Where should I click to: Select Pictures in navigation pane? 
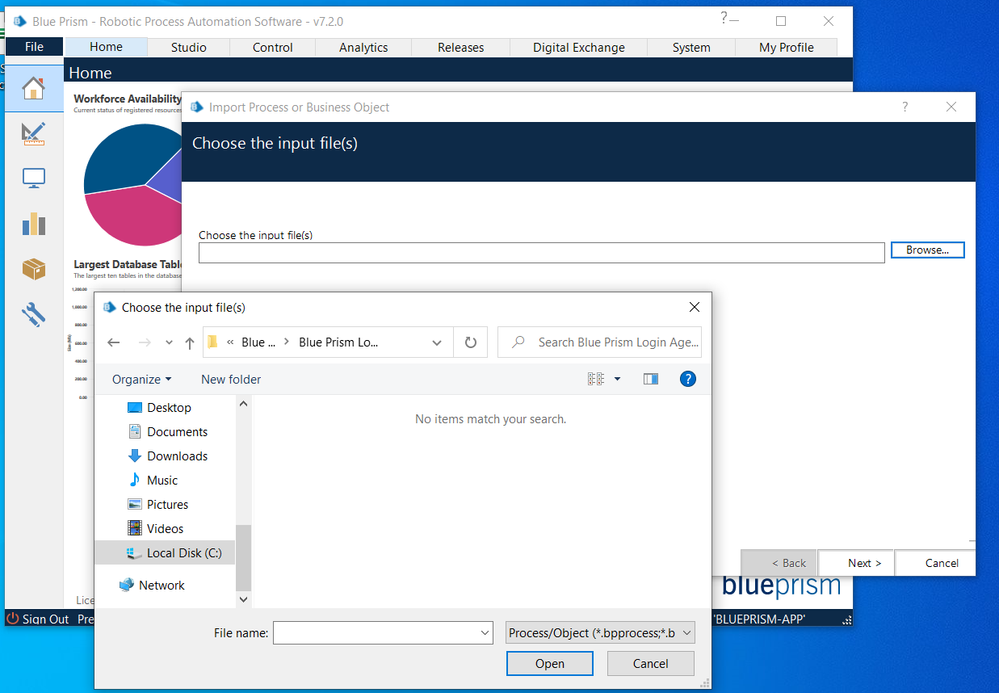[x=168, y=504]
